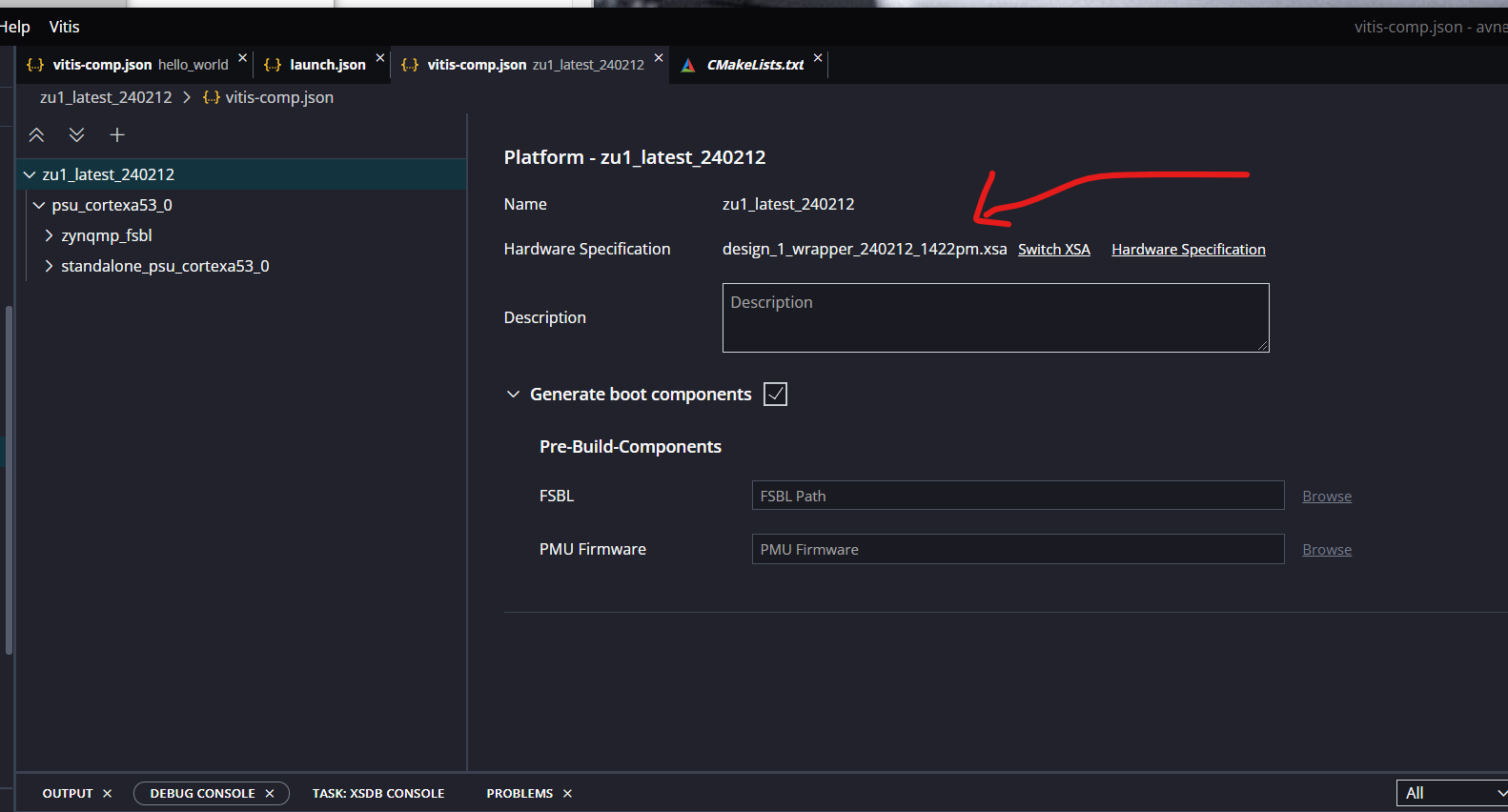
Task: Focus the FSBL Path input field
Action: 1018,496
